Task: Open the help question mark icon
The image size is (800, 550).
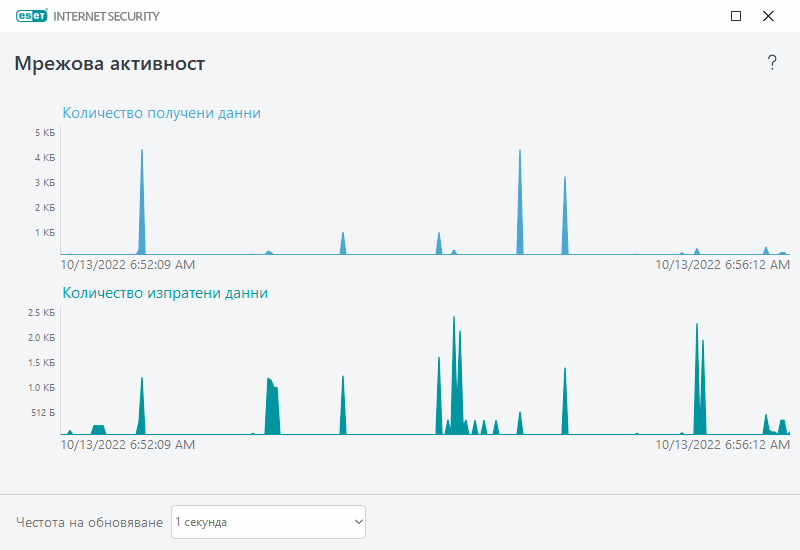Action: [x=772, y=63]
